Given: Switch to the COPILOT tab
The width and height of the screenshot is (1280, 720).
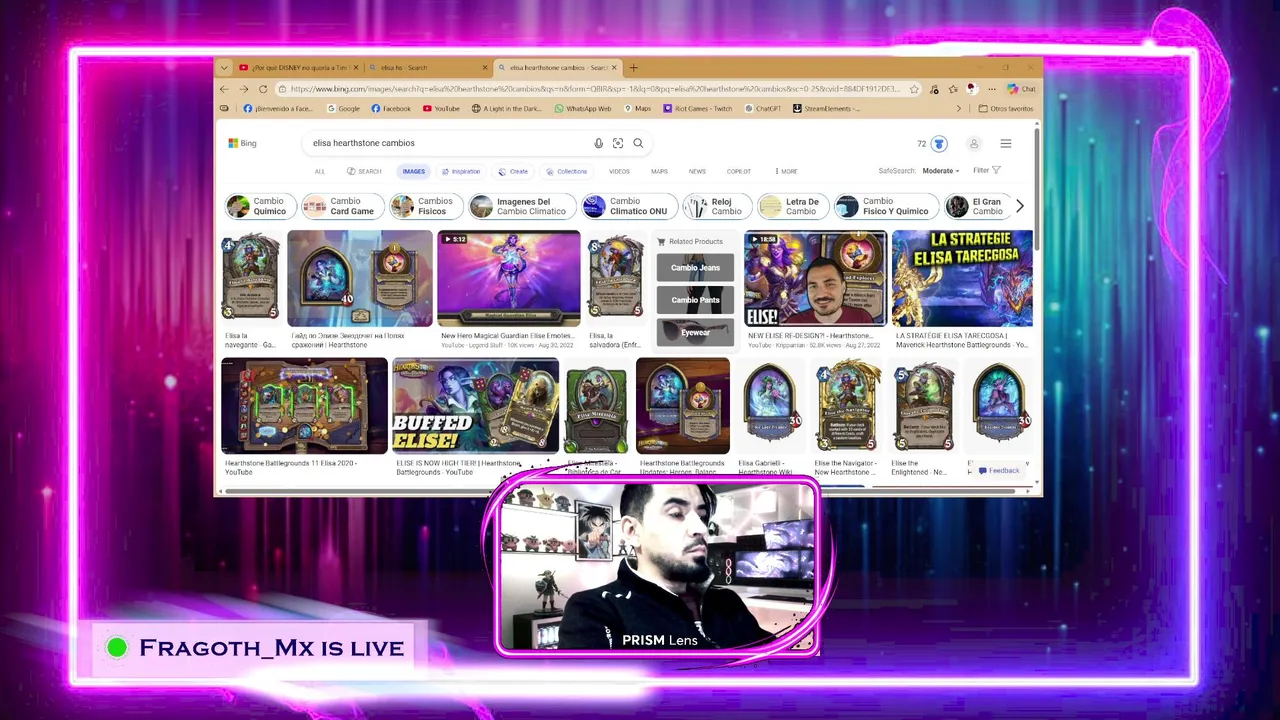Looking at the screenshot, I should tap(739, 171).
